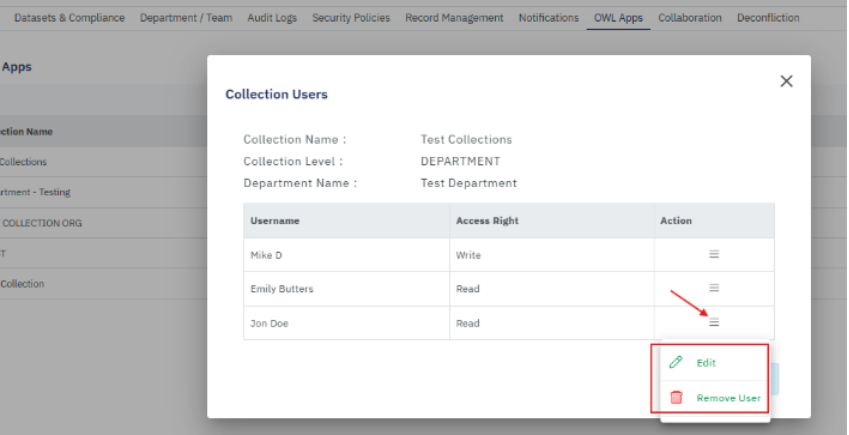Click the Access Right column header
Image resolution: width=849 pixels, height=435 pixels.
(x=486, y=220)
